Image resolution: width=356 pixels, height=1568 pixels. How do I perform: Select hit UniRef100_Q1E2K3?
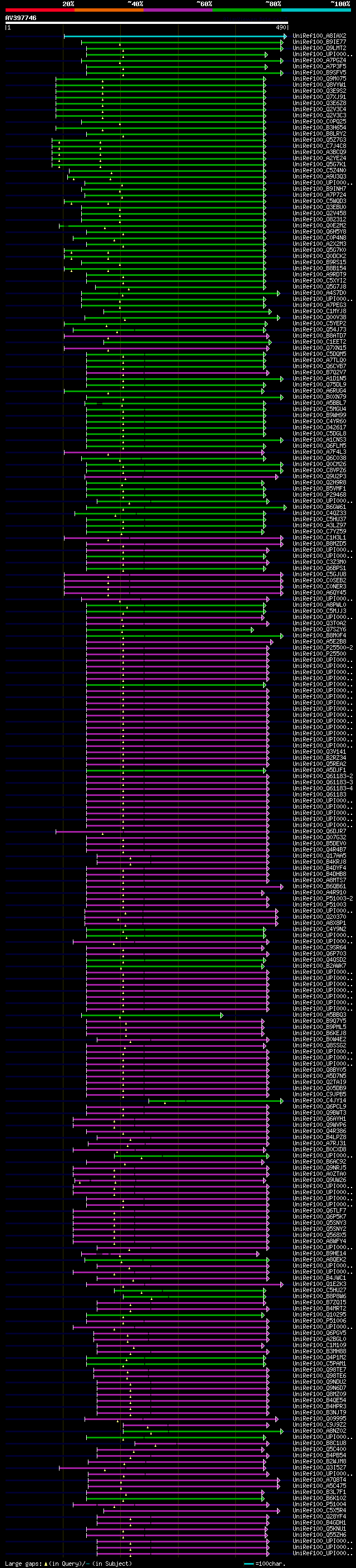[x=319, y=1284]
